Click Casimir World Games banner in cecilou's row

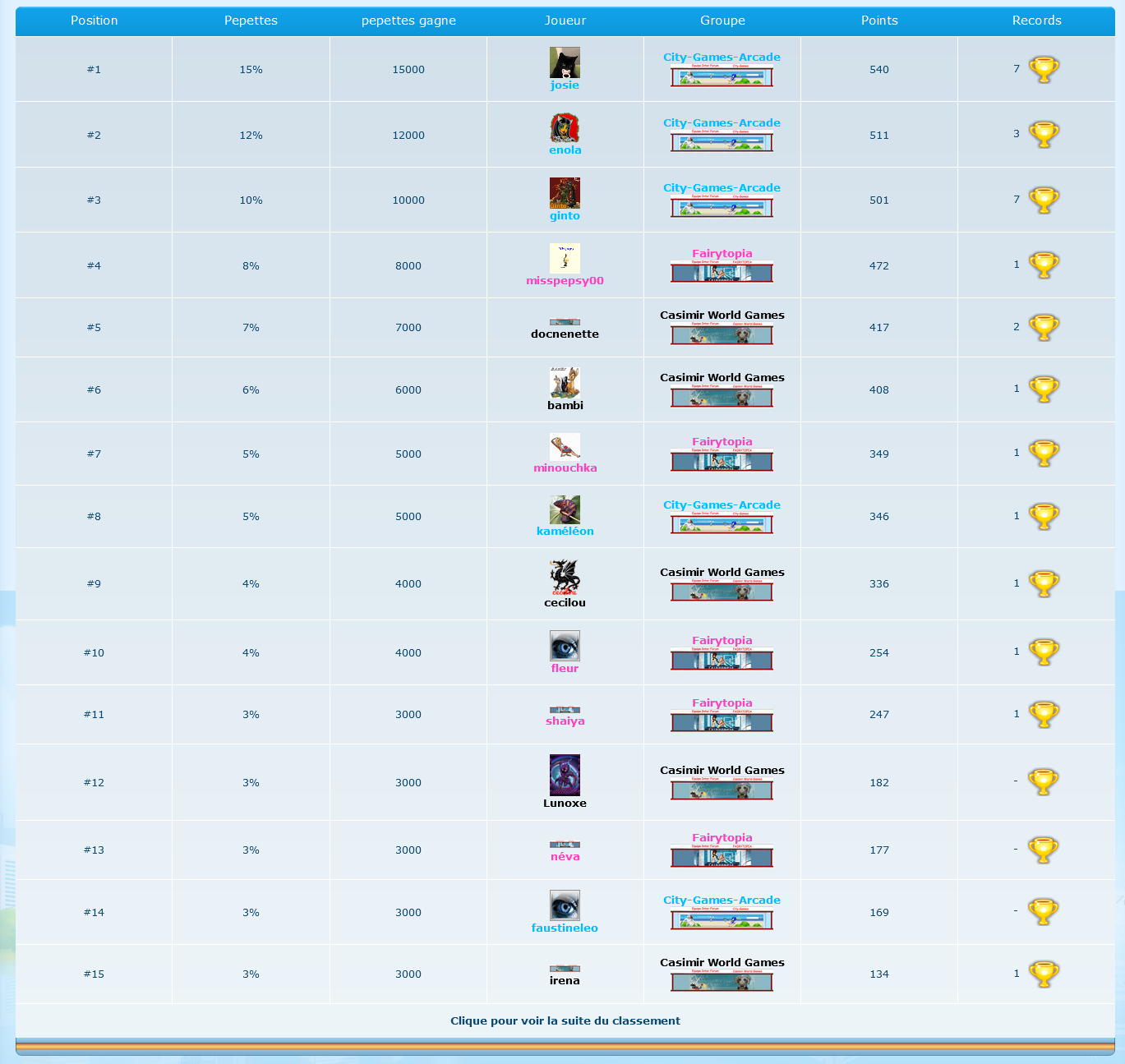tap(722, 591)
